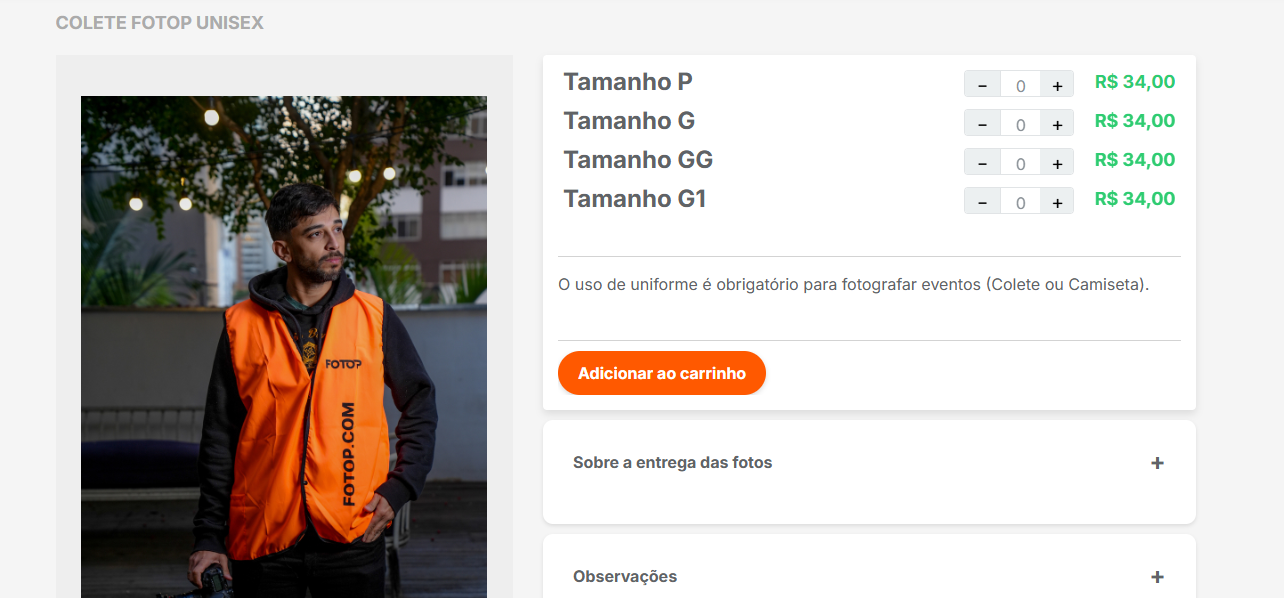Click the Tamanho P quantity field

pos(1020,85)
